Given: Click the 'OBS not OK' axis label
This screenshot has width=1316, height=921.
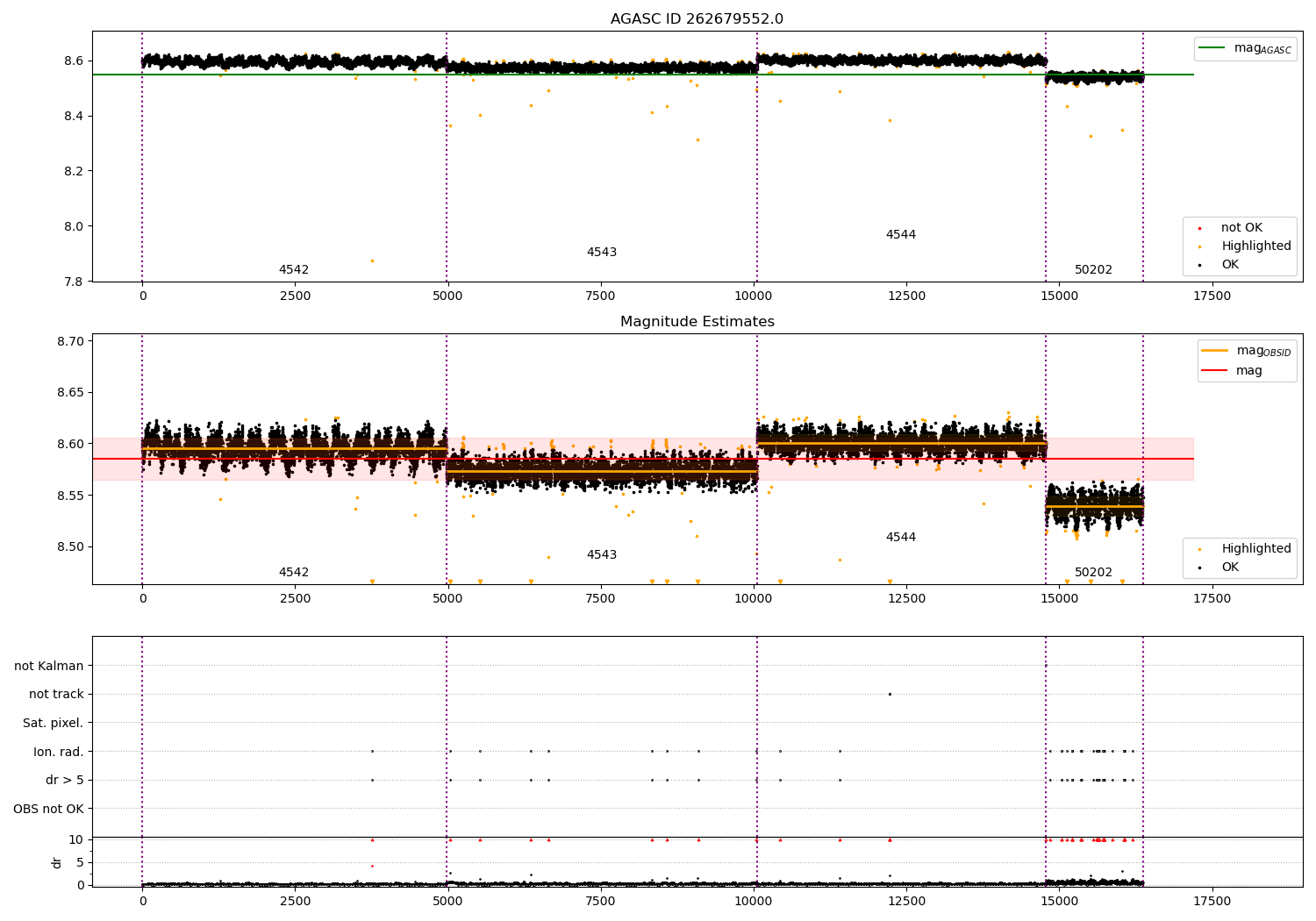Looking at the screenshot, I should [49, 809].
